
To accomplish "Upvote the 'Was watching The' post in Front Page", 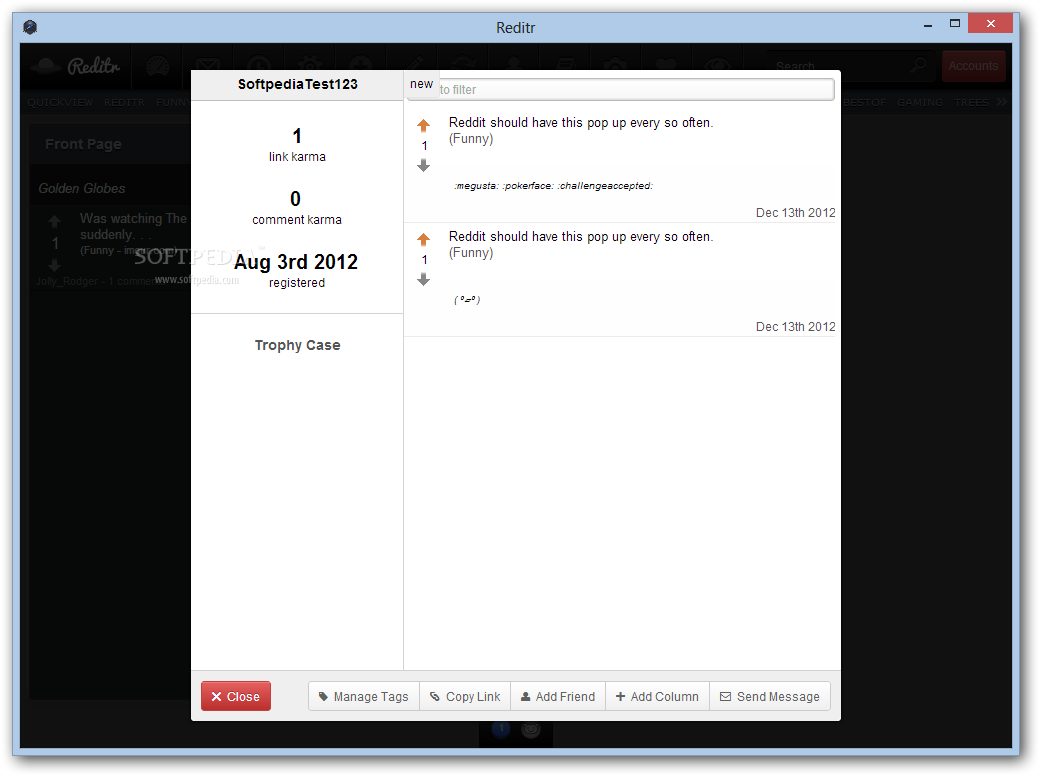I will pos(54,221).
